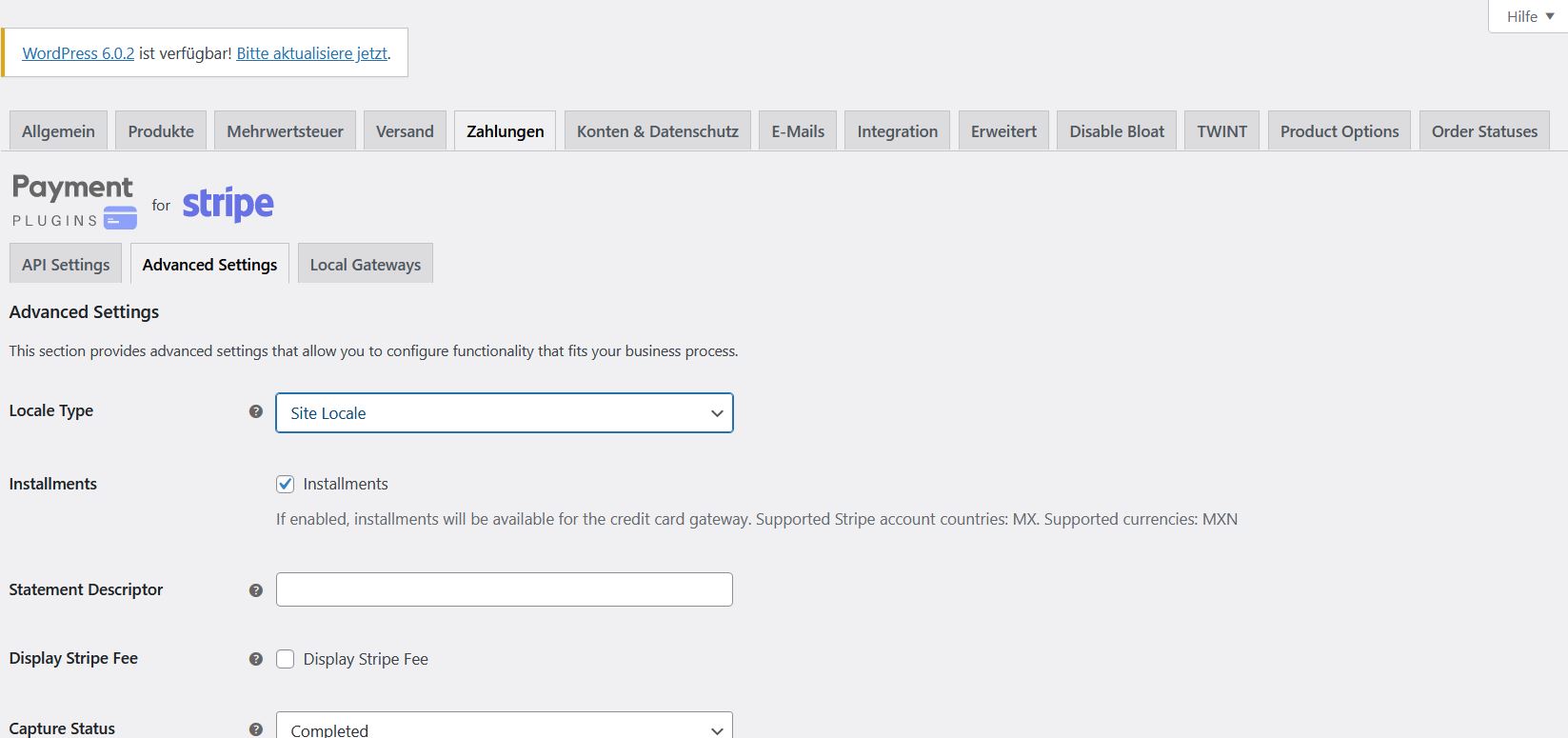
Task: Click the Capture Status help icon
Action: pyautogui.click(x=255, y=729)
